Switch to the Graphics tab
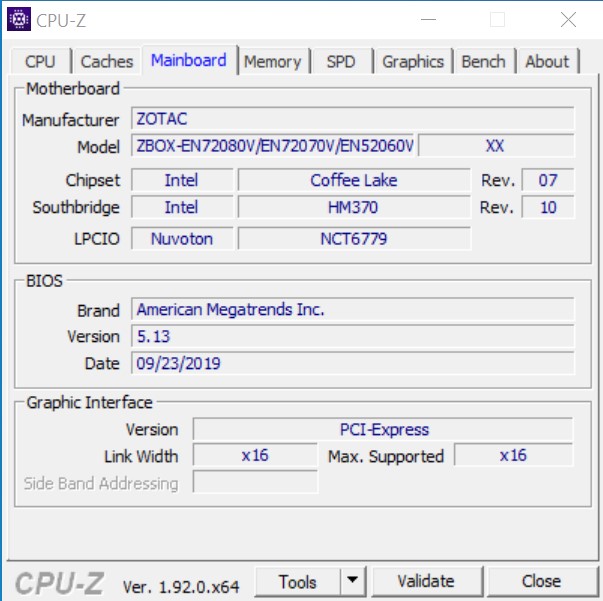Image resolution: width=603 pixels, height=601 pixels. [x=413, y=61]
